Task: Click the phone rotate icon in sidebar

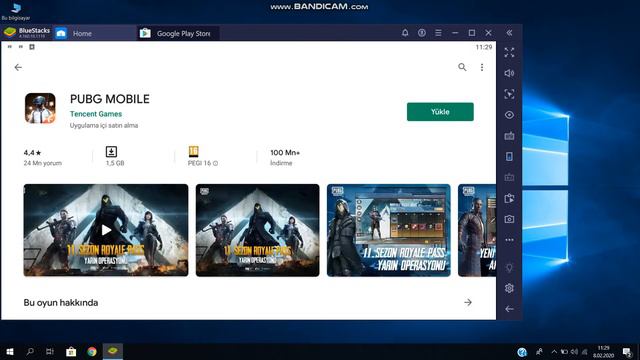Action: [509, 157]
